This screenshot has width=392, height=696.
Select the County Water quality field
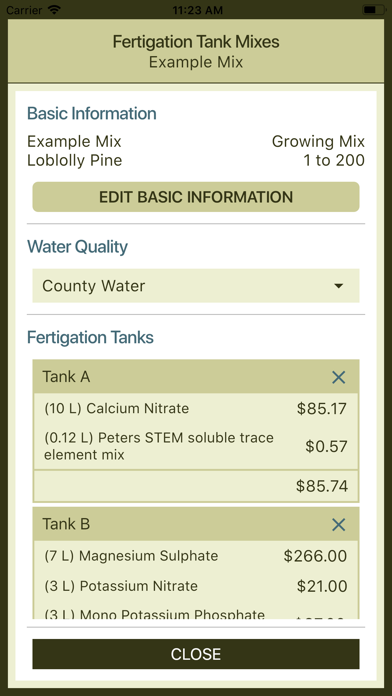point(196,285)
